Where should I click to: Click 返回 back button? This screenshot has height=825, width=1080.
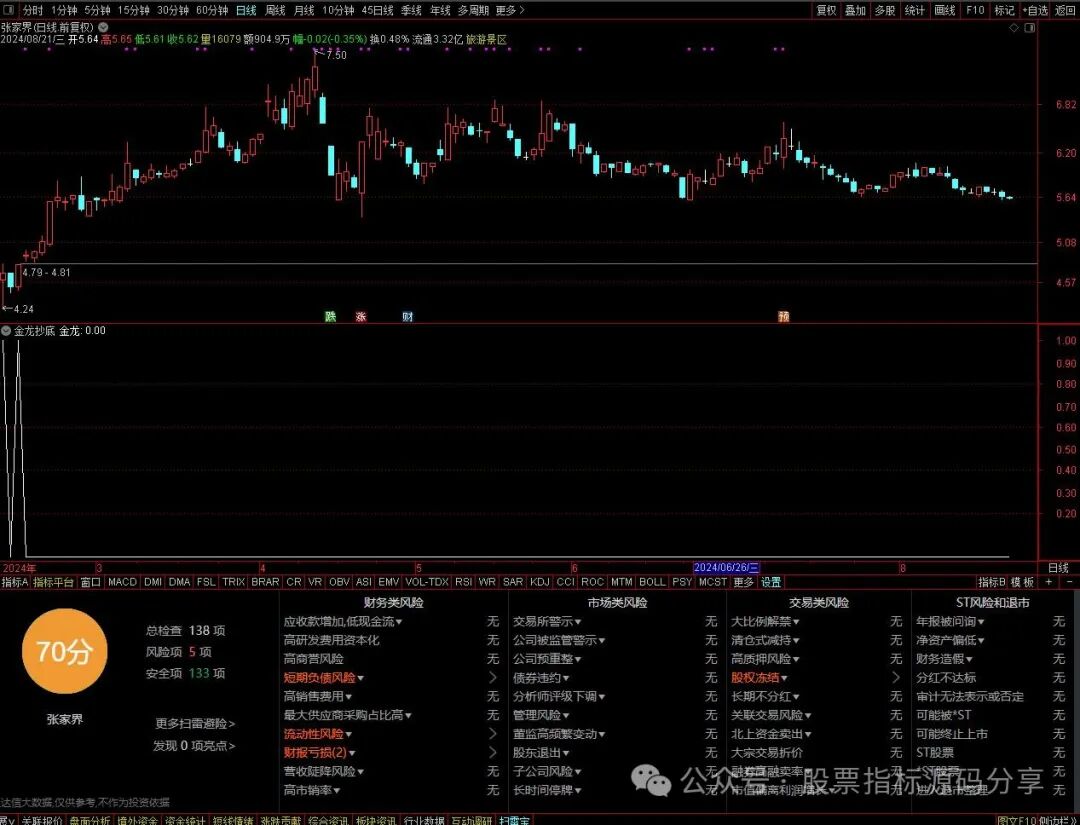[x=1065, y=10]
